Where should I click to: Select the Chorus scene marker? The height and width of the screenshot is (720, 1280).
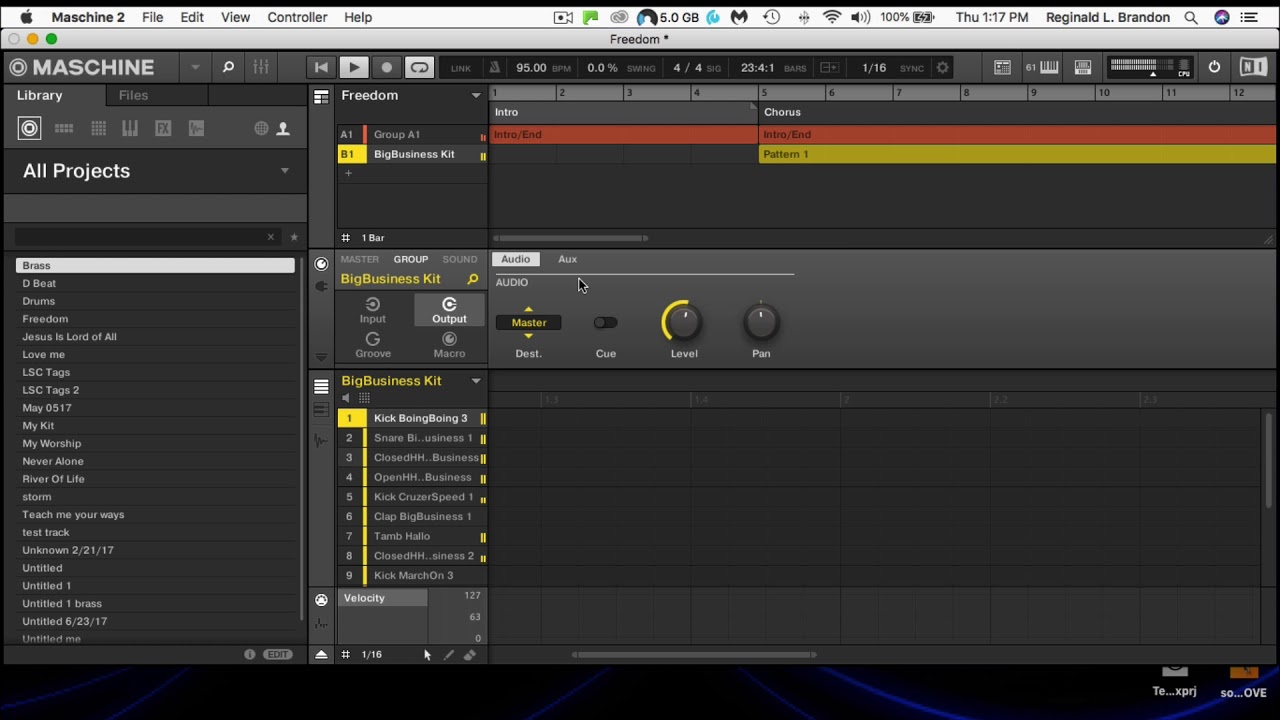coord(782,112)
